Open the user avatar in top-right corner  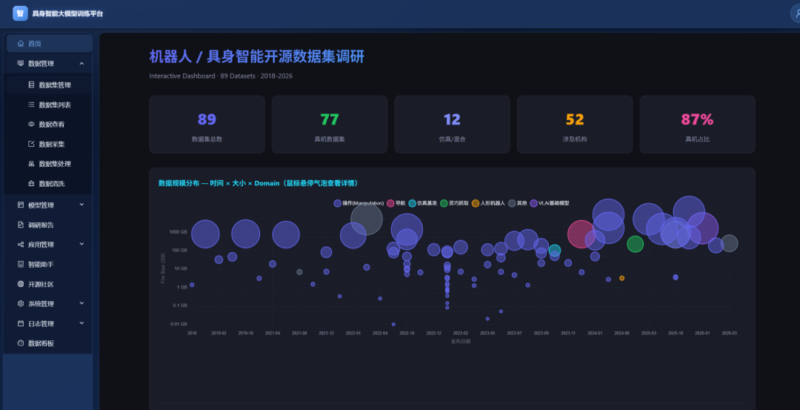click(796, 13)
